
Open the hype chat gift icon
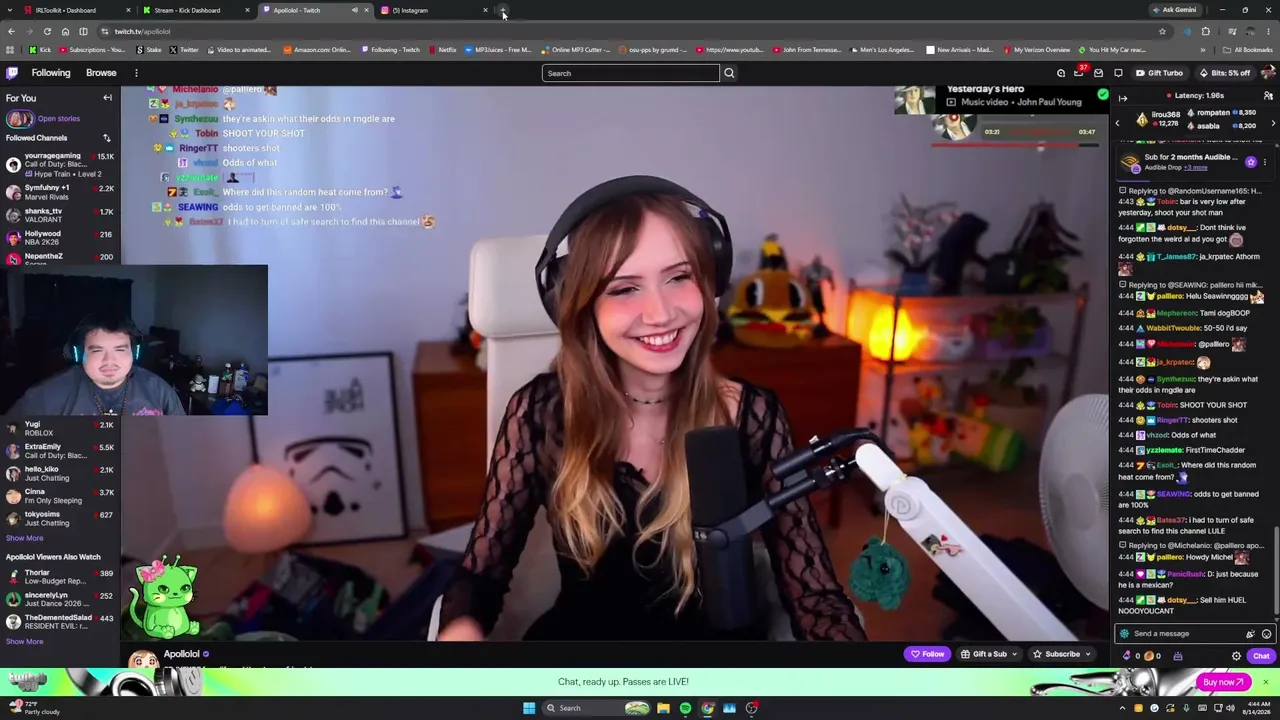tap(1178, 656)
